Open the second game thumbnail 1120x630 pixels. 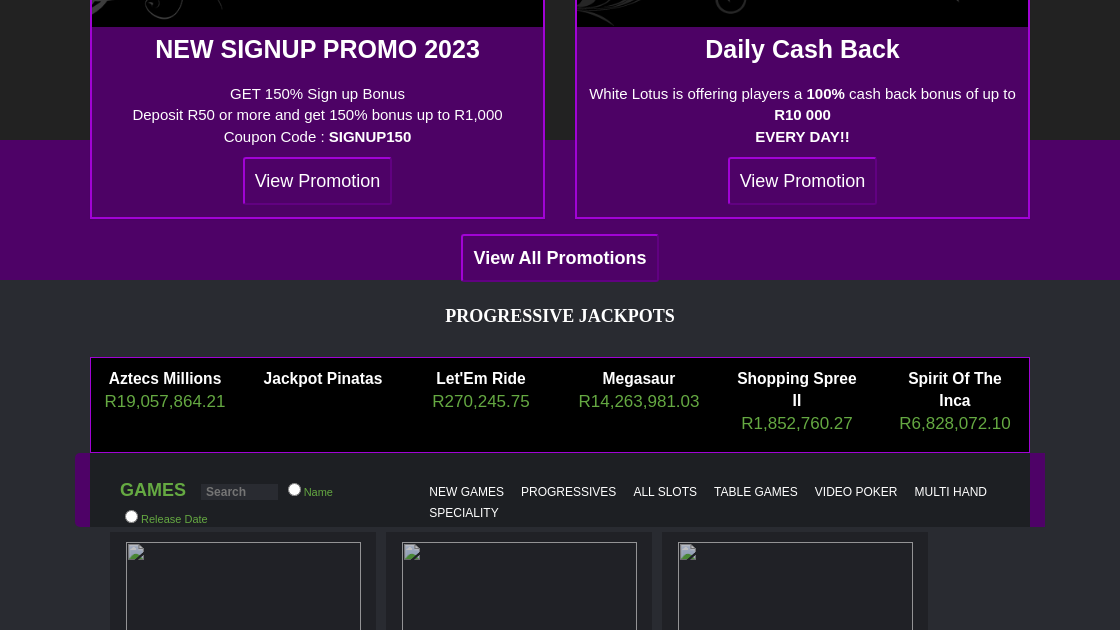pos(519,585)
